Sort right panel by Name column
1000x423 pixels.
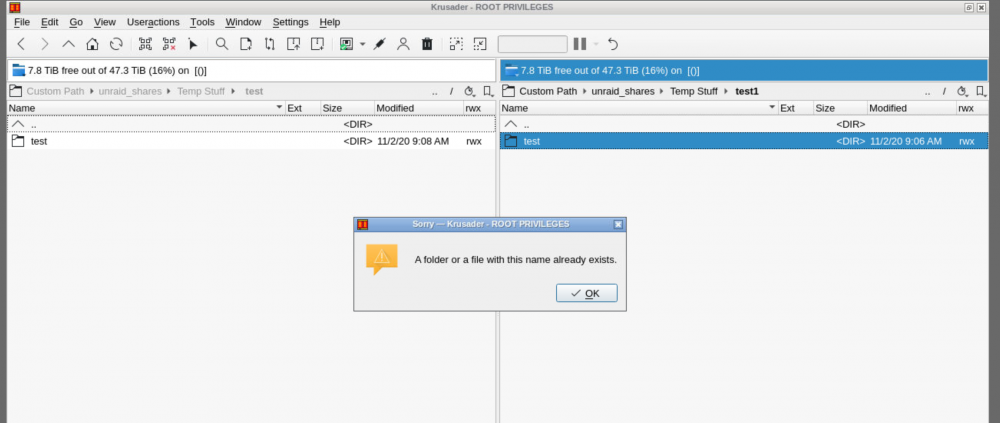(639, 108)
